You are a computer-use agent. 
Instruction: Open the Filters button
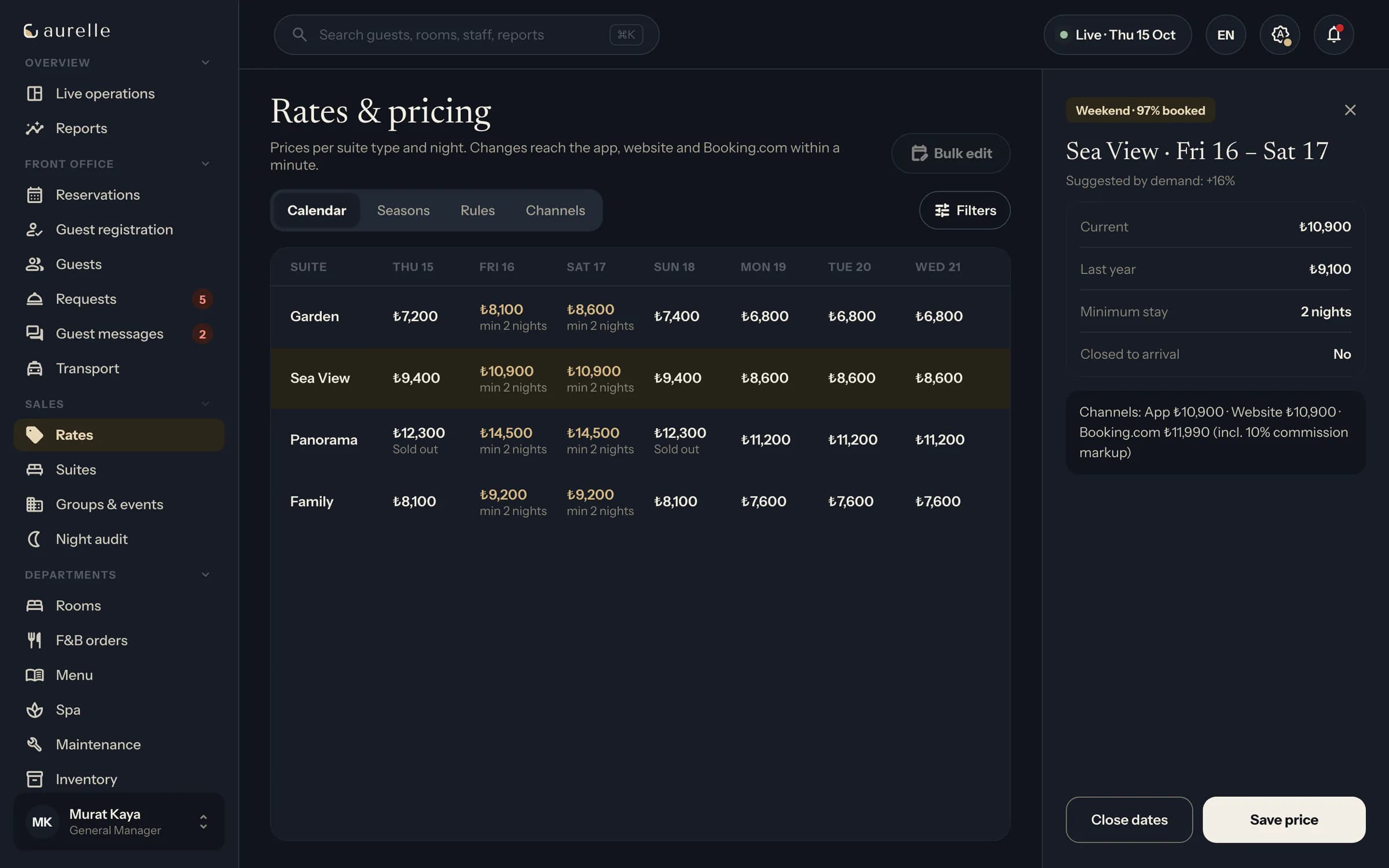point(965,210)
